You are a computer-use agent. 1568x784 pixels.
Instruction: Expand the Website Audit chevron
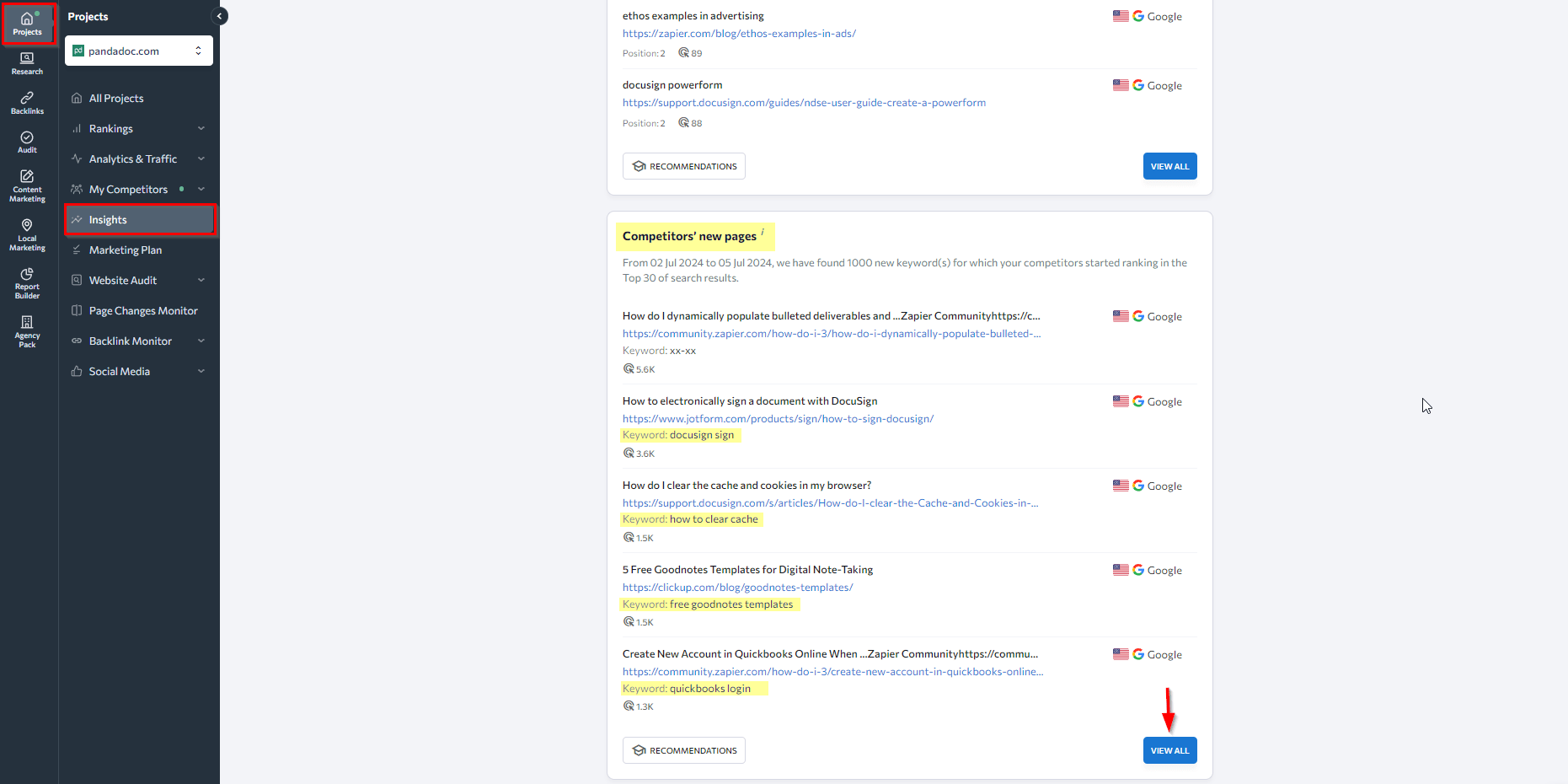[201, 280]
